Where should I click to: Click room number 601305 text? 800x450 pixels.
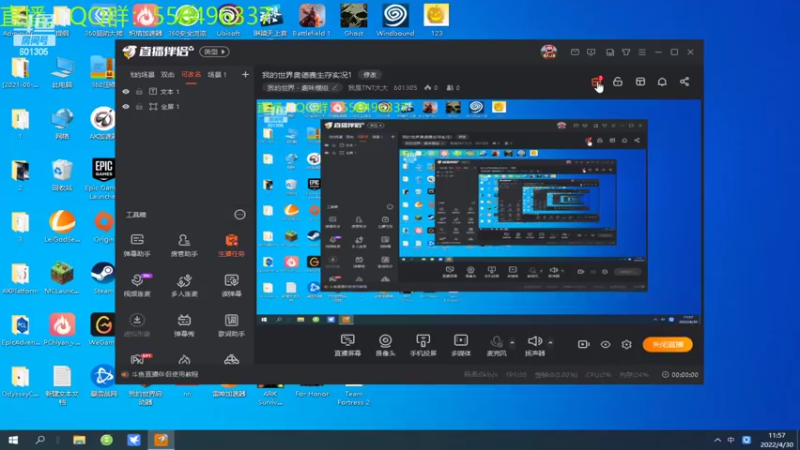pyautogui.click(x=405, y=88)
